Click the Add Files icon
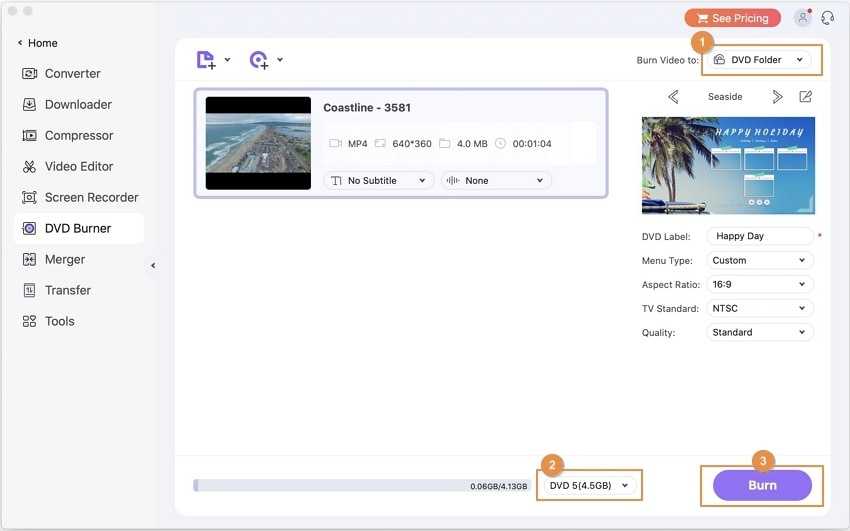This screenshot has width=850, height=531. 206,60
